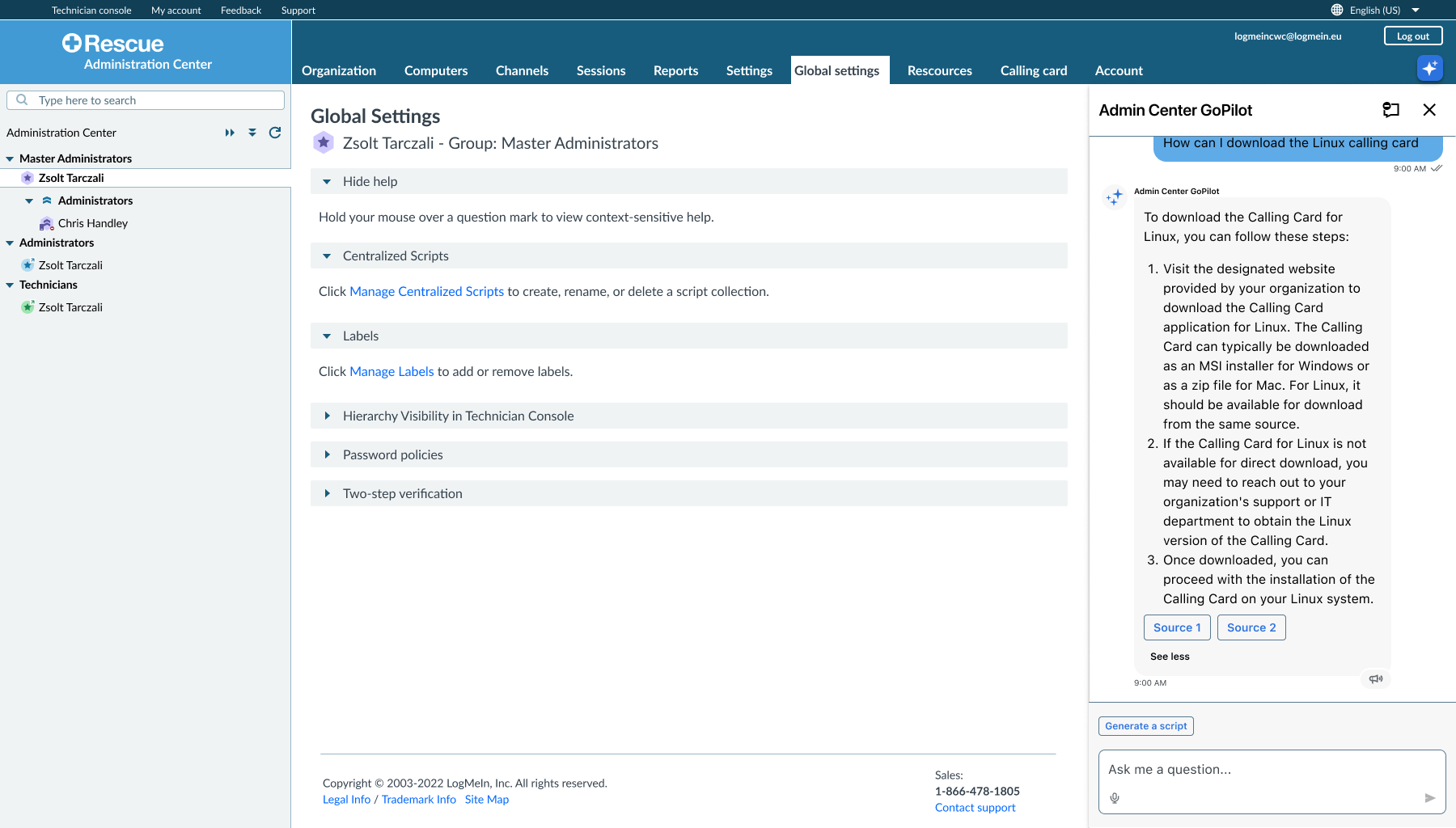Open the Calling card tab

(1034, 70)
